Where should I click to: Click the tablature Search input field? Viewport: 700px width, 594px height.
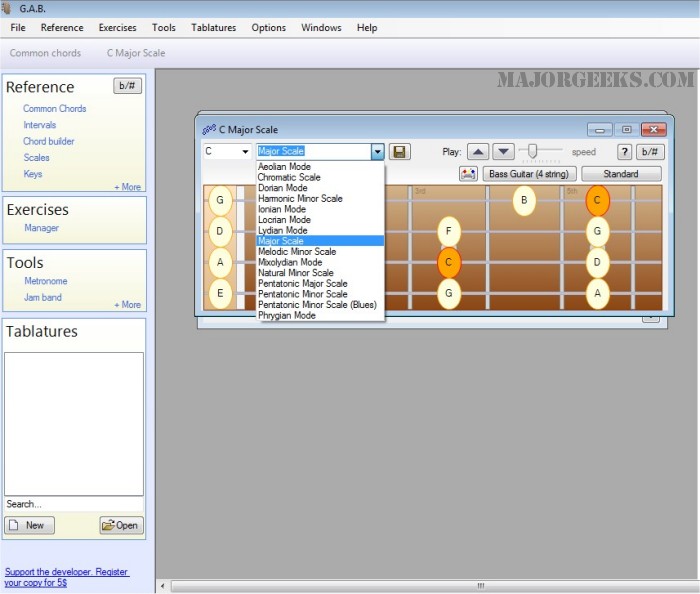(x=74, y=504)
